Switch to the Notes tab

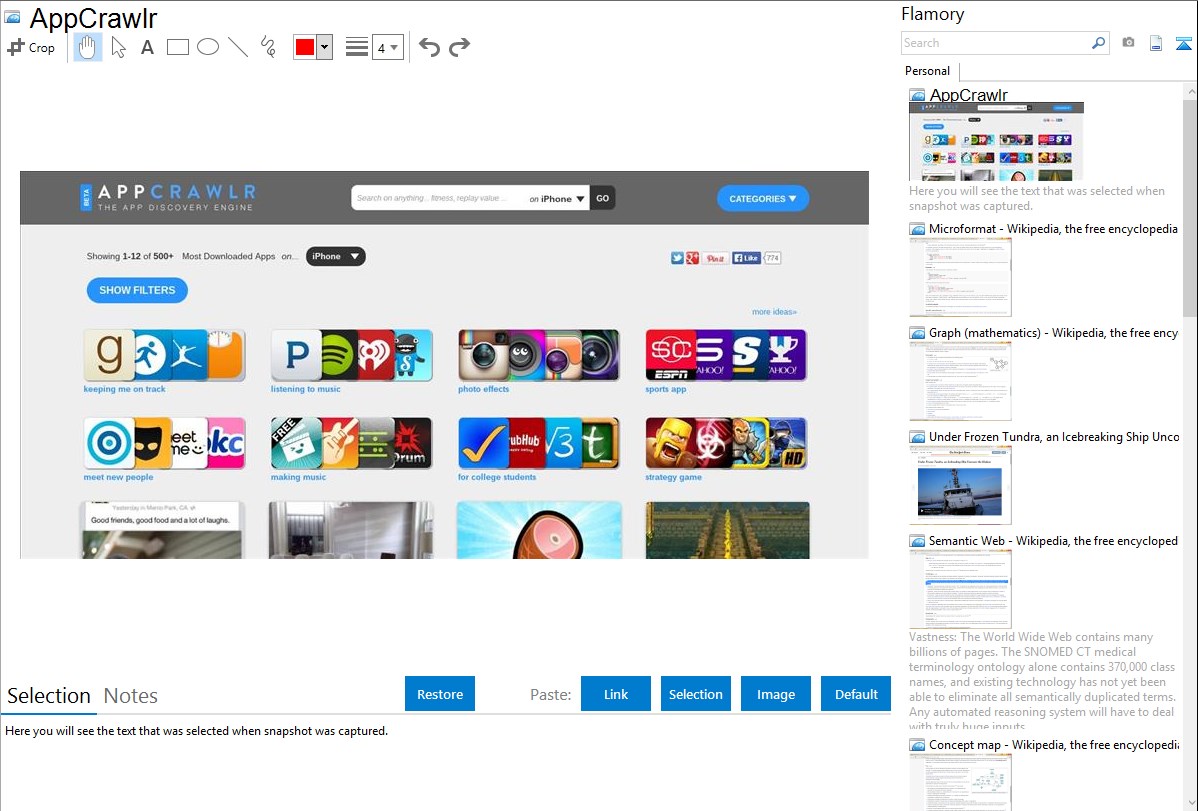click(131, 696)
